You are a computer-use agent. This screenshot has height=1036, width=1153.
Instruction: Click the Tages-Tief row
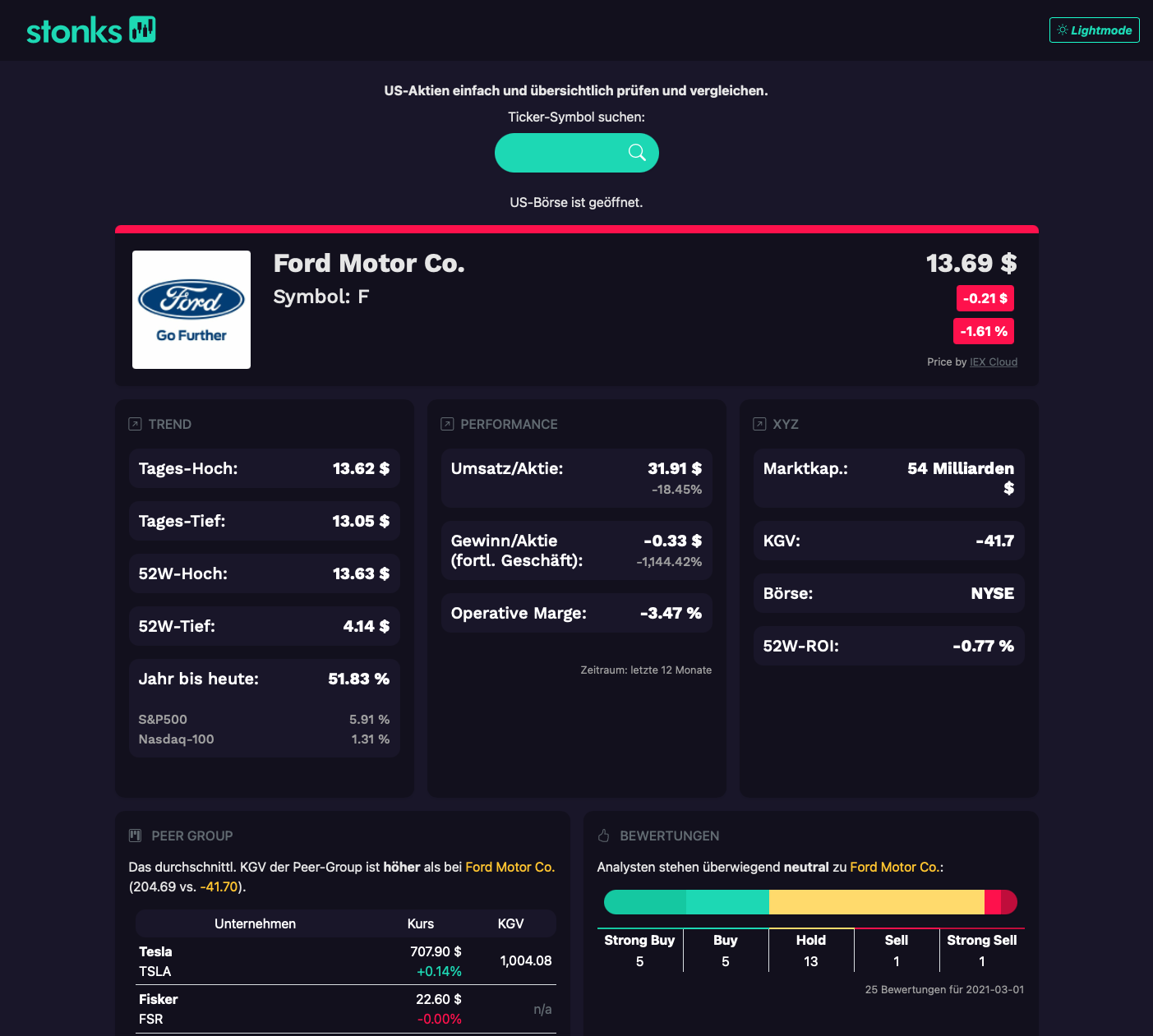click(265, 521)
